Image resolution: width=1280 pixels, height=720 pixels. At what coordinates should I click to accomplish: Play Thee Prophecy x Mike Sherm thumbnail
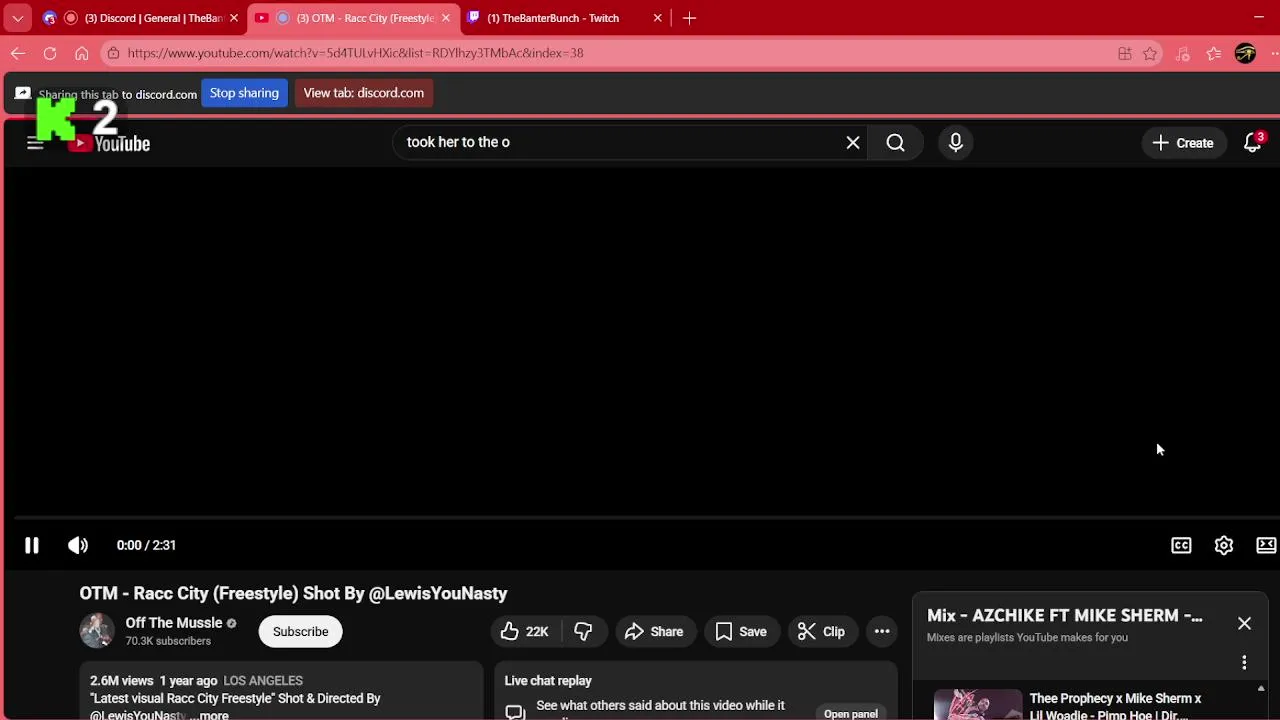coord(978,704)
